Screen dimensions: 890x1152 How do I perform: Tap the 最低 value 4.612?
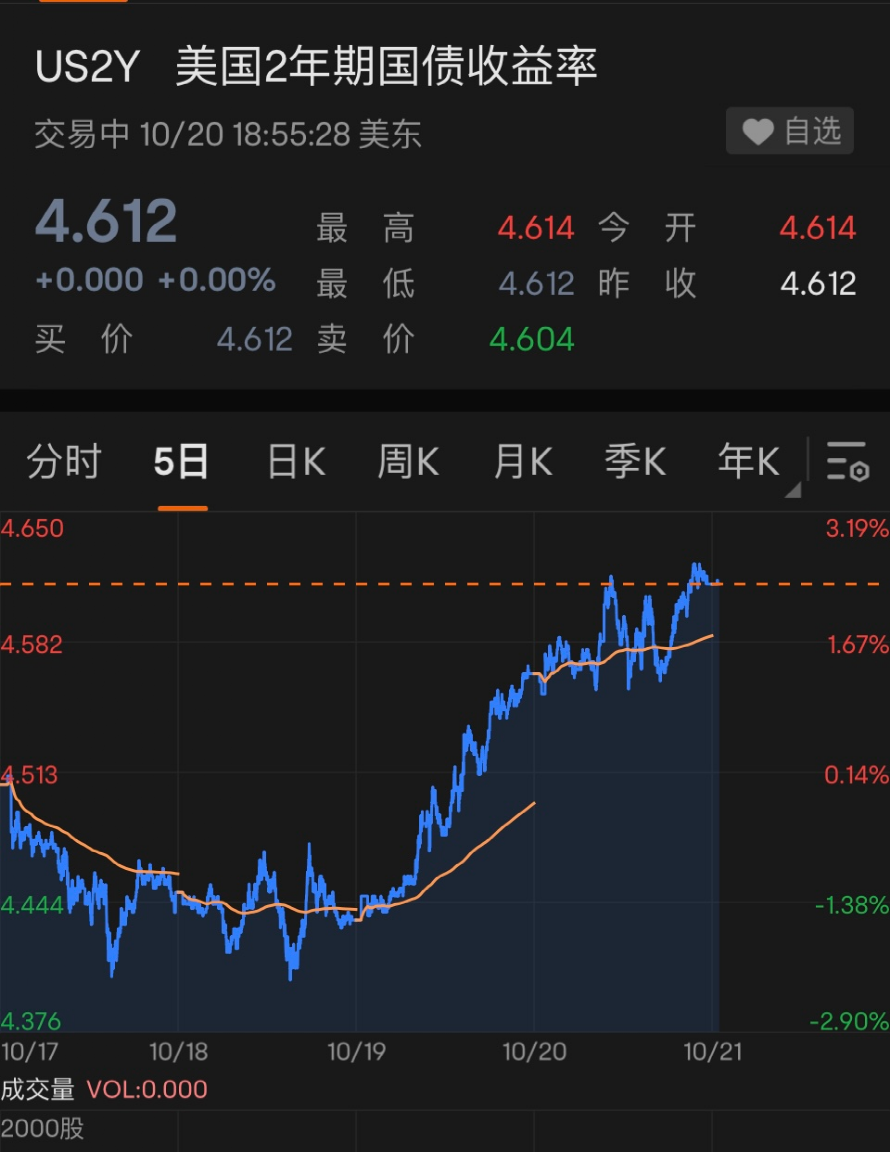coord(536,284)
